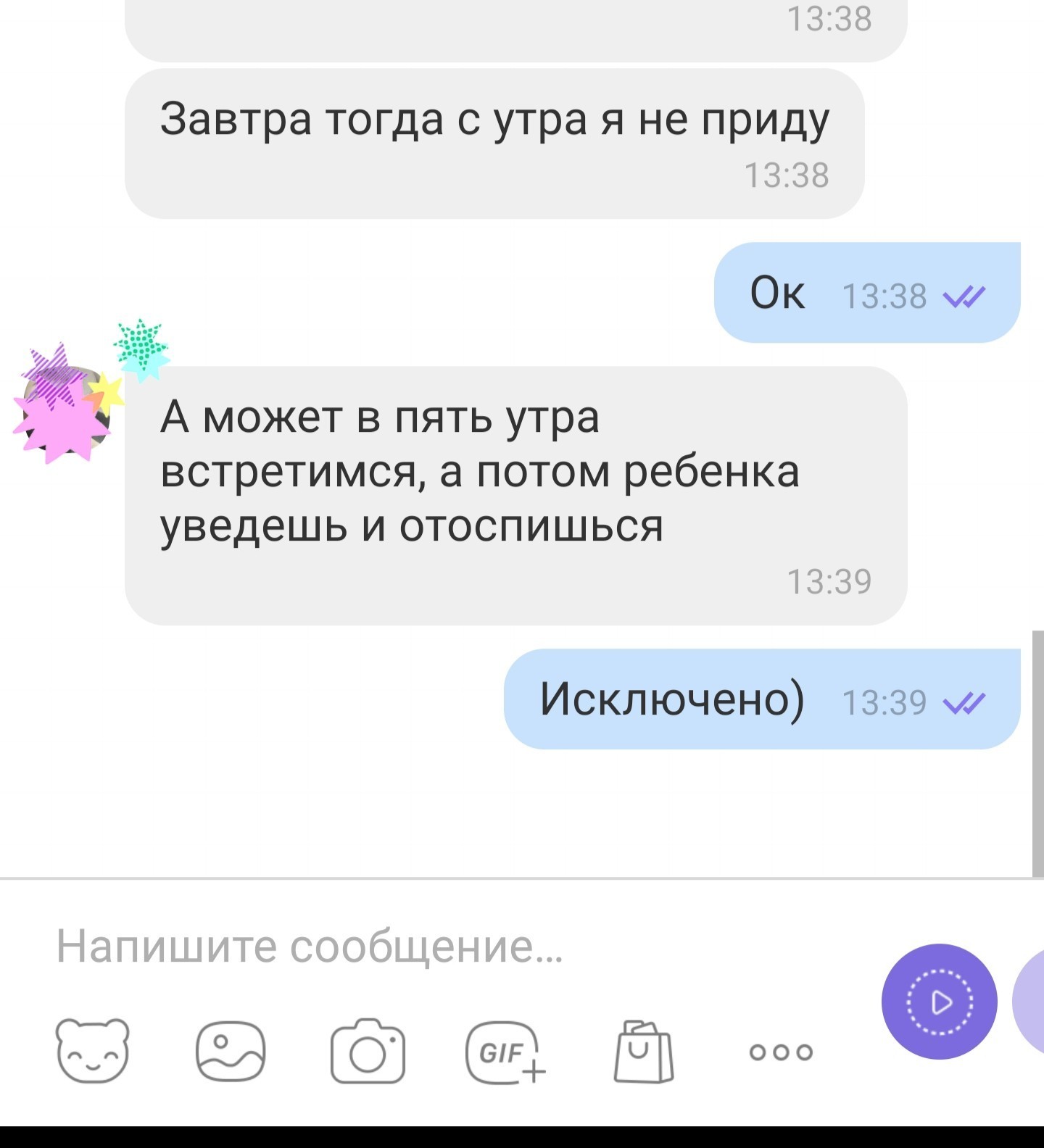Tap the read checkmarks on "Ок" message
Screen dimensions: 1044x1148
coord(964,296)
